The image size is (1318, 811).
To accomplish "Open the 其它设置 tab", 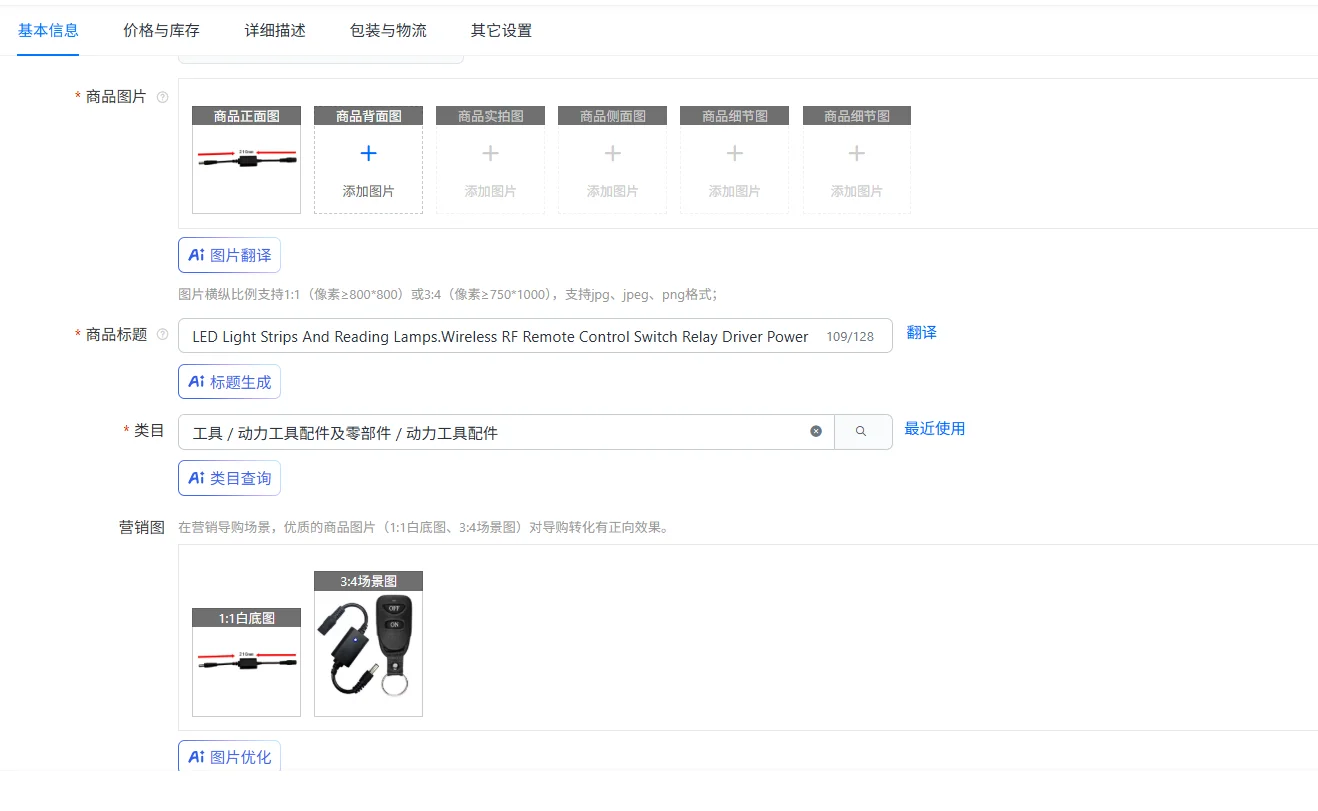I will click(501, 30).
